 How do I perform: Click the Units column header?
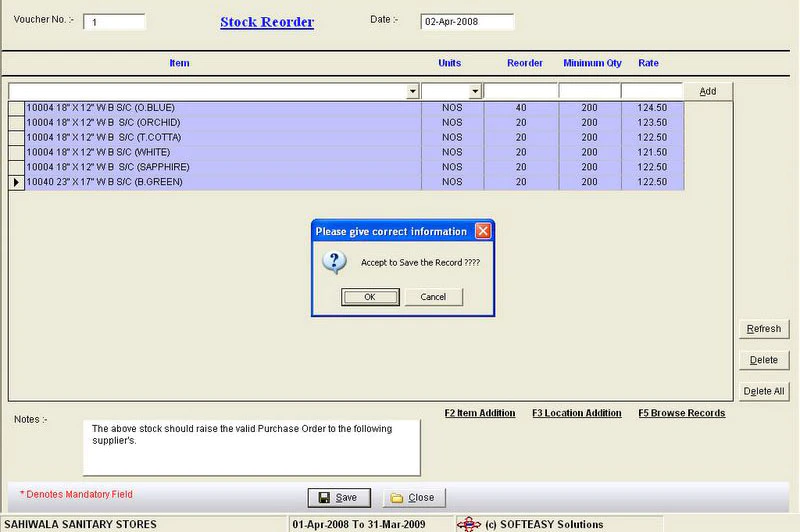pos(449,63)
